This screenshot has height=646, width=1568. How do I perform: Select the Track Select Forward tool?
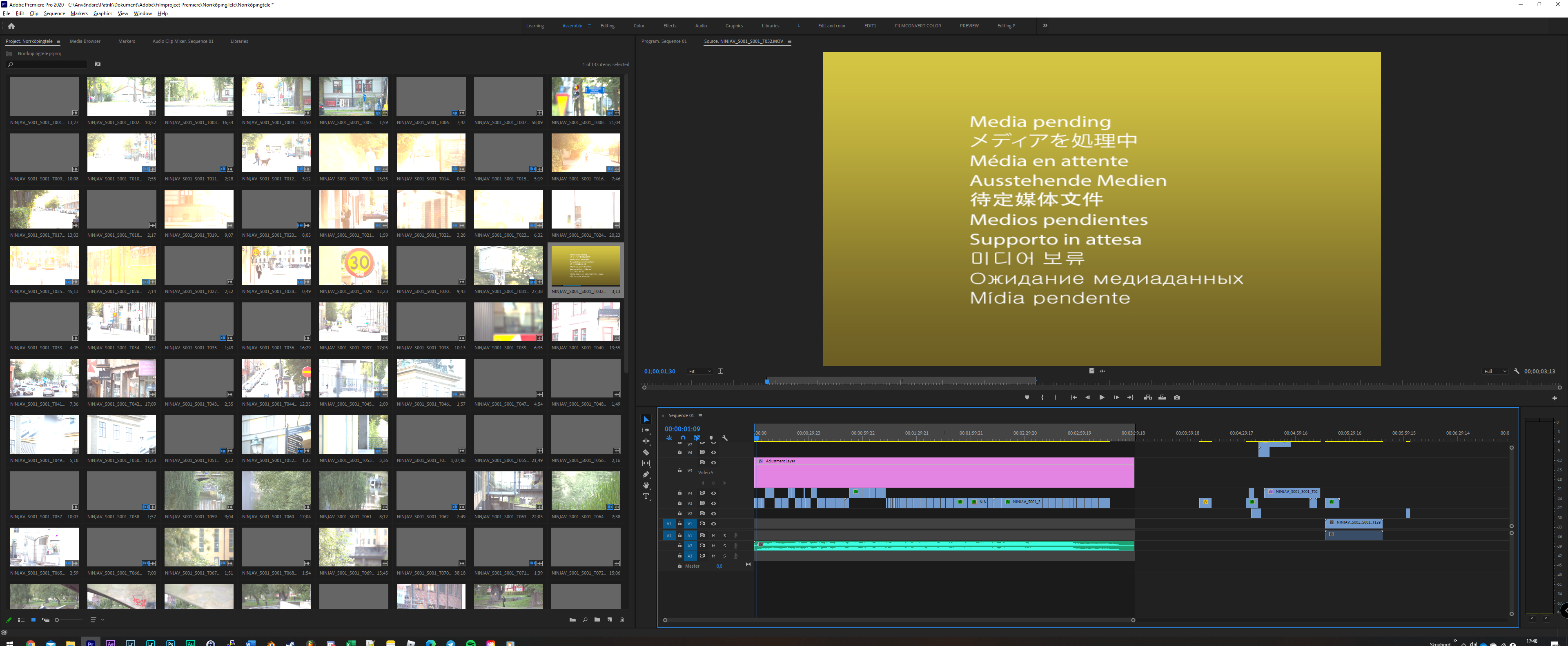click(x=646, y=430)
